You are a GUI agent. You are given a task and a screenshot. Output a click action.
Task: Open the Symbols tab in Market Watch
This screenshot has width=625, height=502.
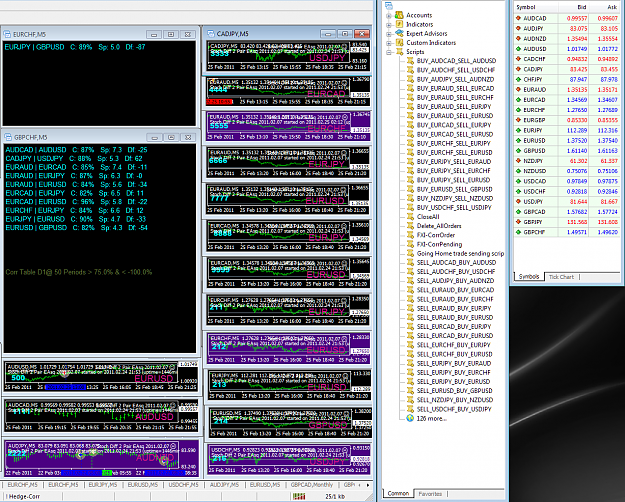[529, 276]
